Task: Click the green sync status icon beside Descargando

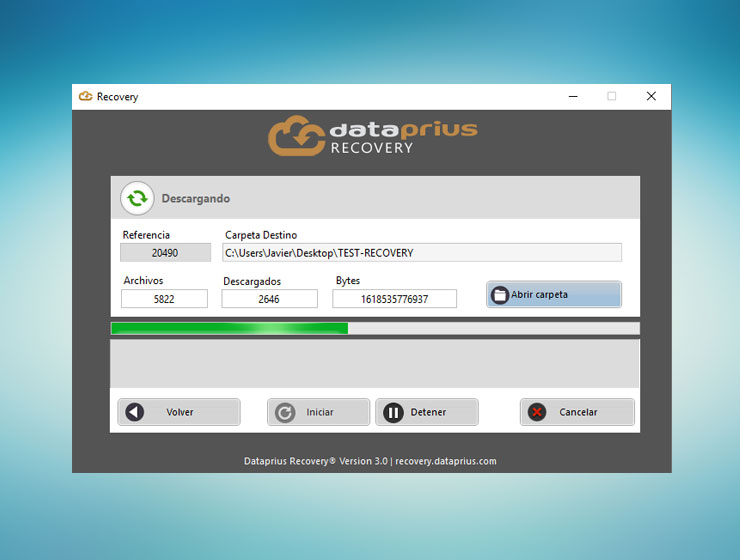Action: coord(137,199)
